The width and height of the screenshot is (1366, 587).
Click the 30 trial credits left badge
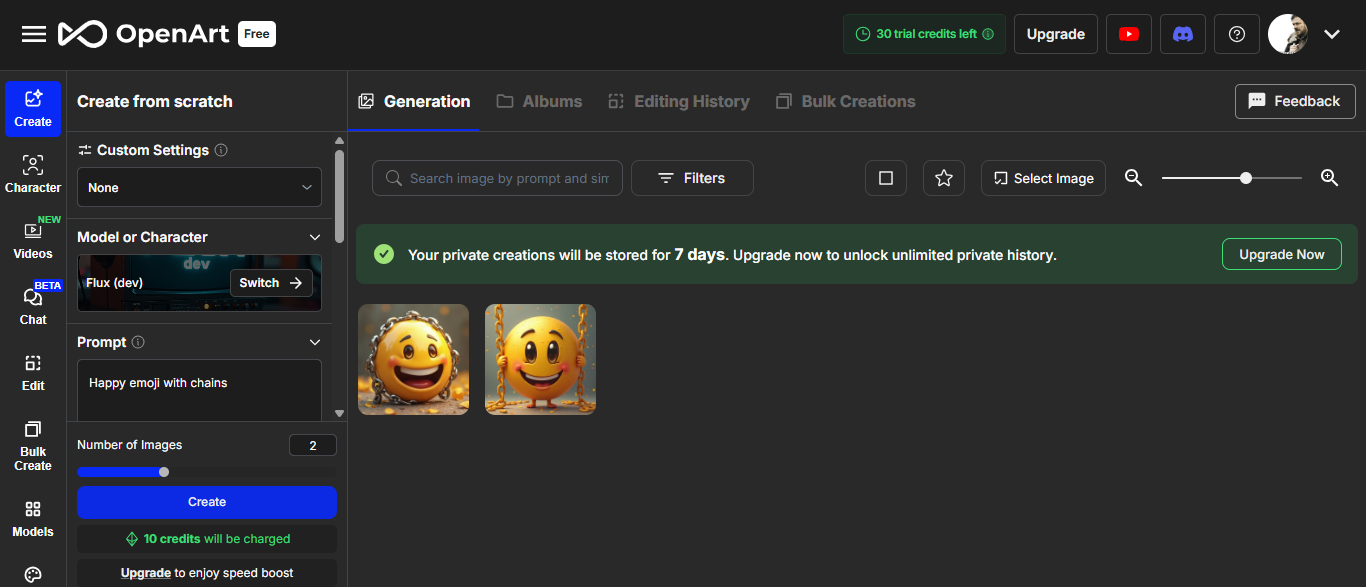click(924, 34)
